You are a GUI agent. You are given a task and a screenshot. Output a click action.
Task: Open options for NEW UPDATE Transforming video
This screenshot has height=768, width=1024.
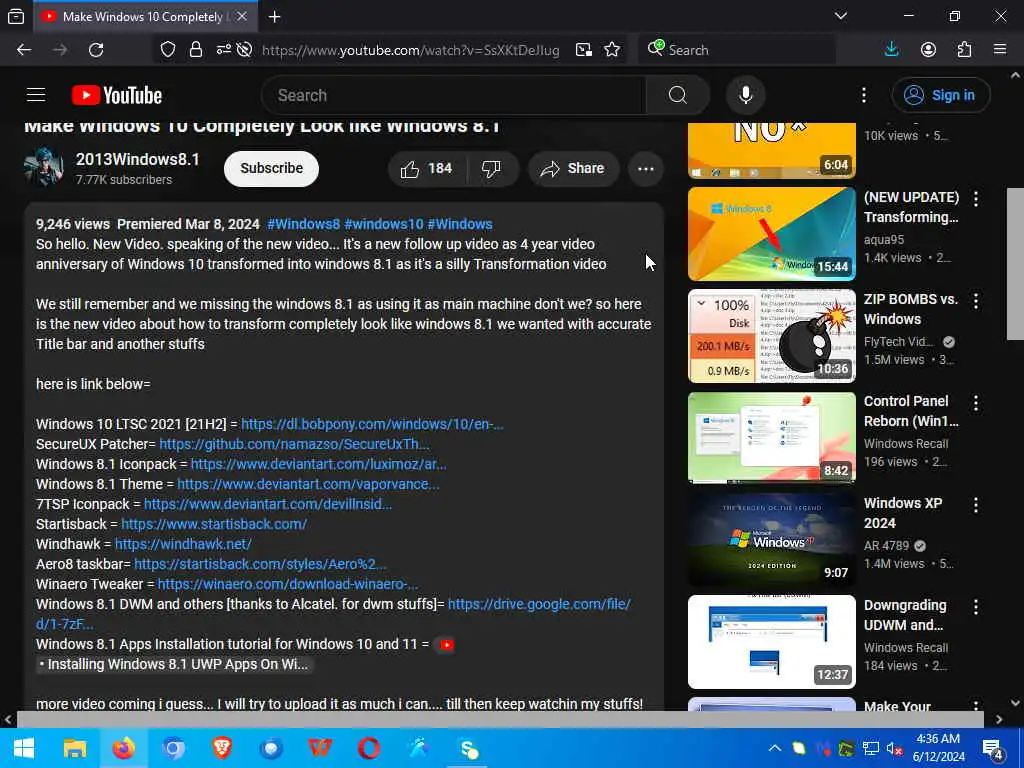click(x=976, y=199)
